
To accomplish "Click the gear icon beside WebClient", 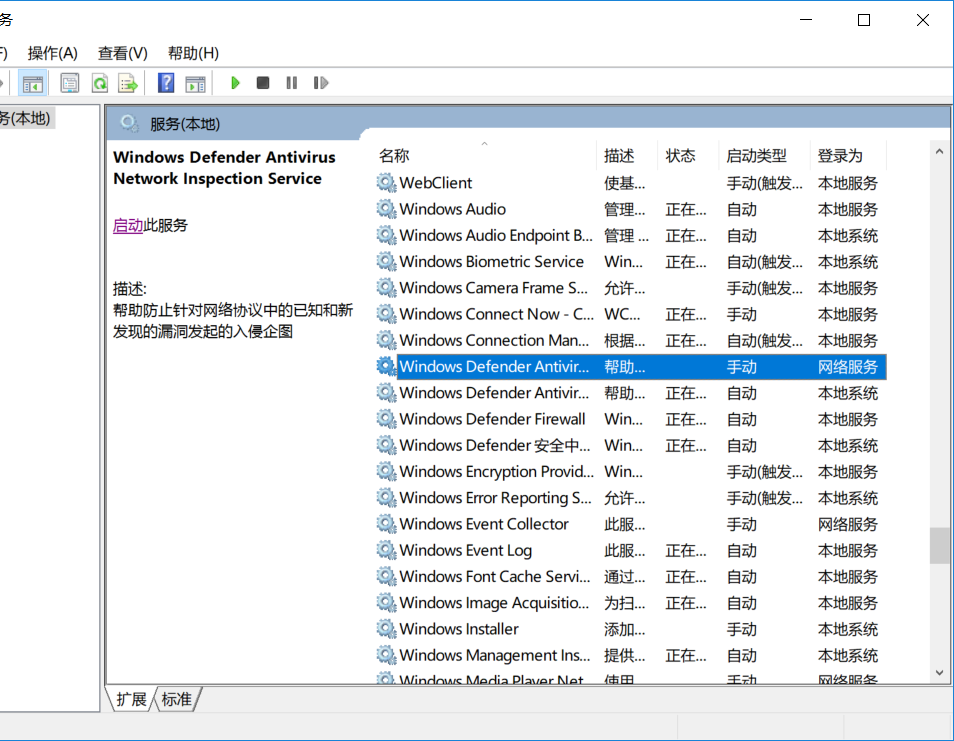I will point(386,183).
